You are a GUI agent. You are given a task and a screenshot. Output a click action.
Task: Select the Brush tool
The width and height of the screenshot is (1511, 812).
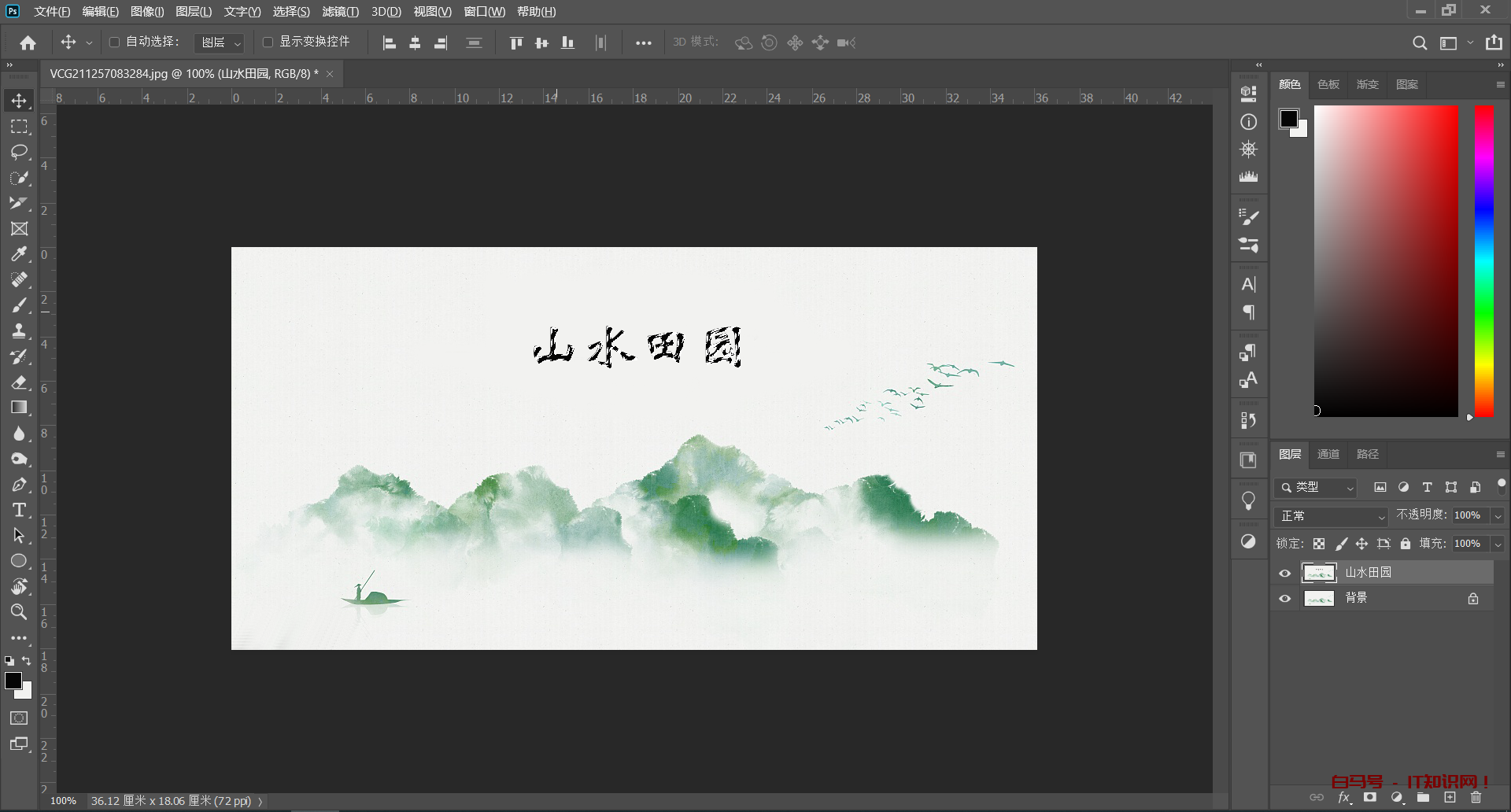pyautogui.click(x=19, y=305)
